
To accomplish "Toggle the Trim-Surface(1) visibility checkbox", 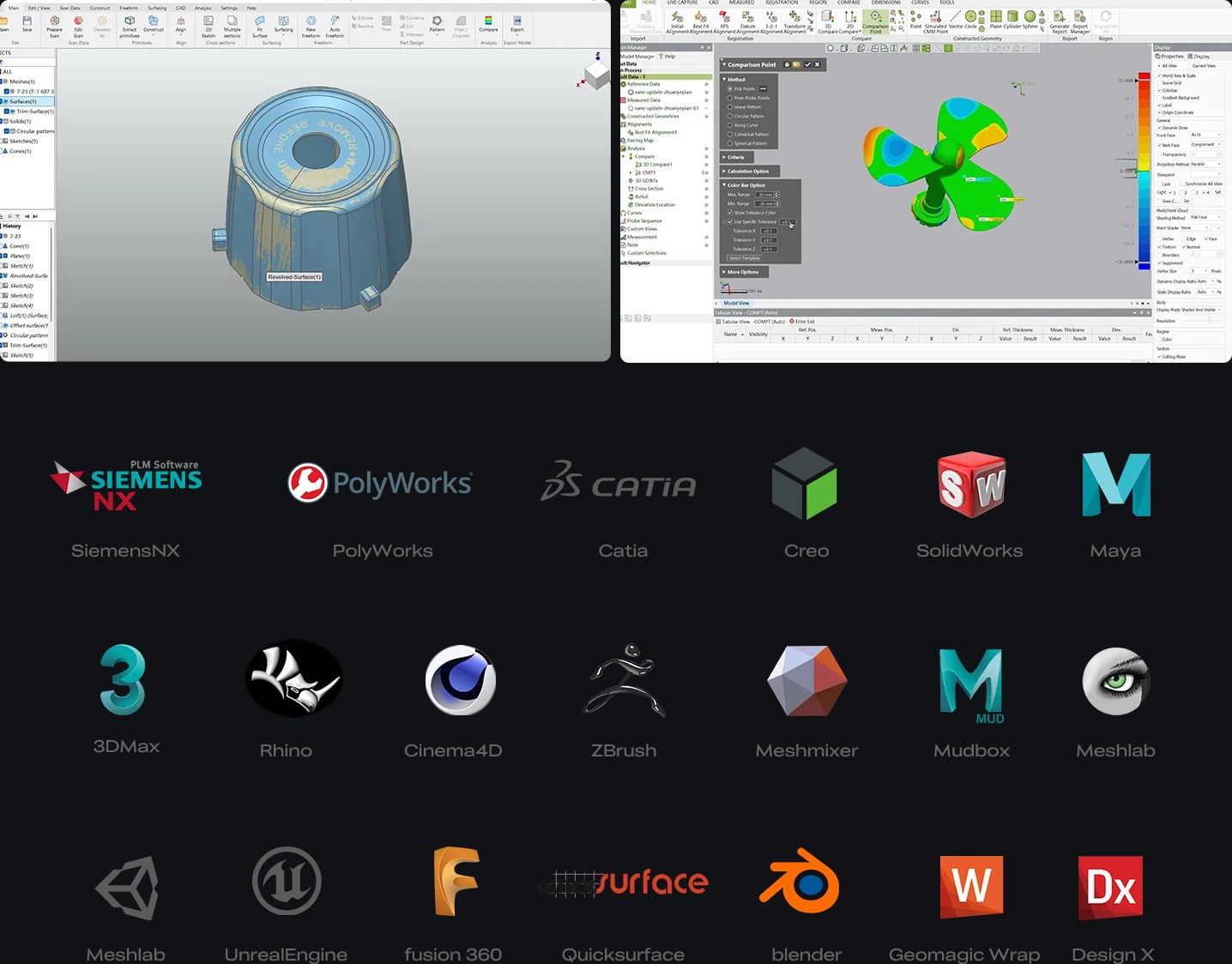I will point(7,111).
